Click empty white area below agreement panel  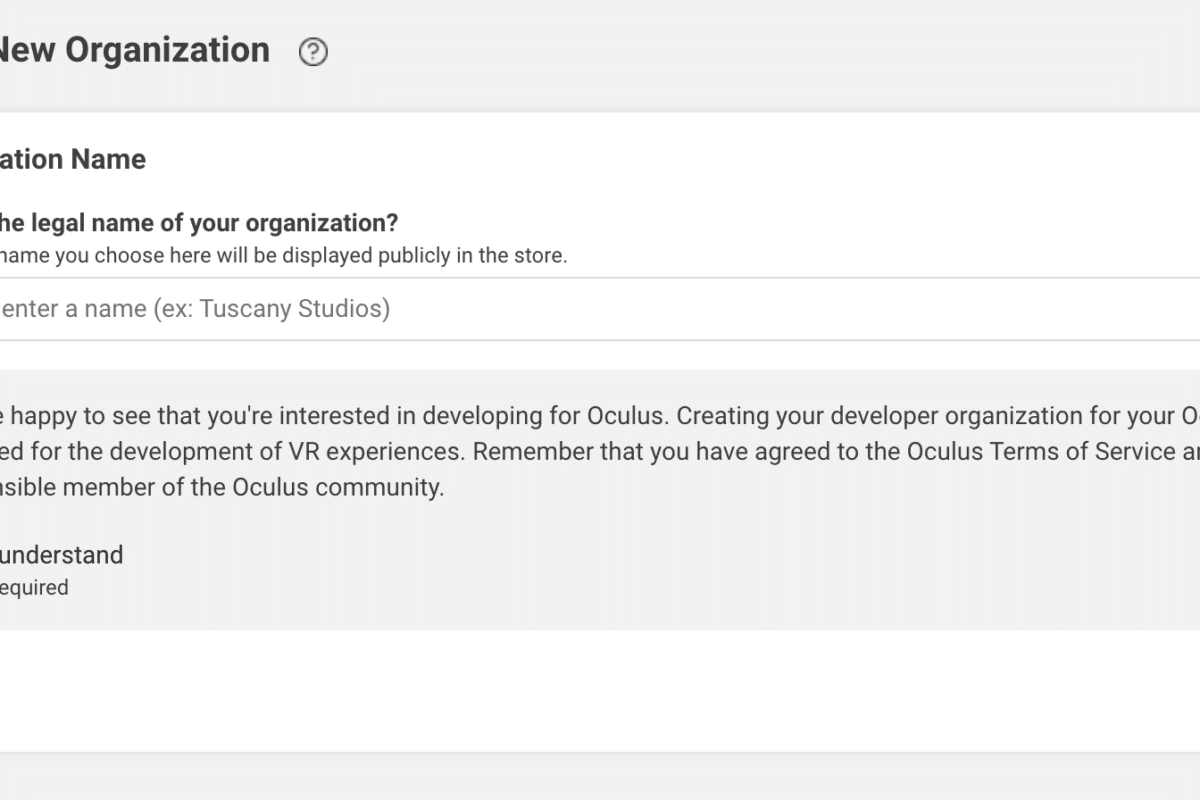pos(600,690)
